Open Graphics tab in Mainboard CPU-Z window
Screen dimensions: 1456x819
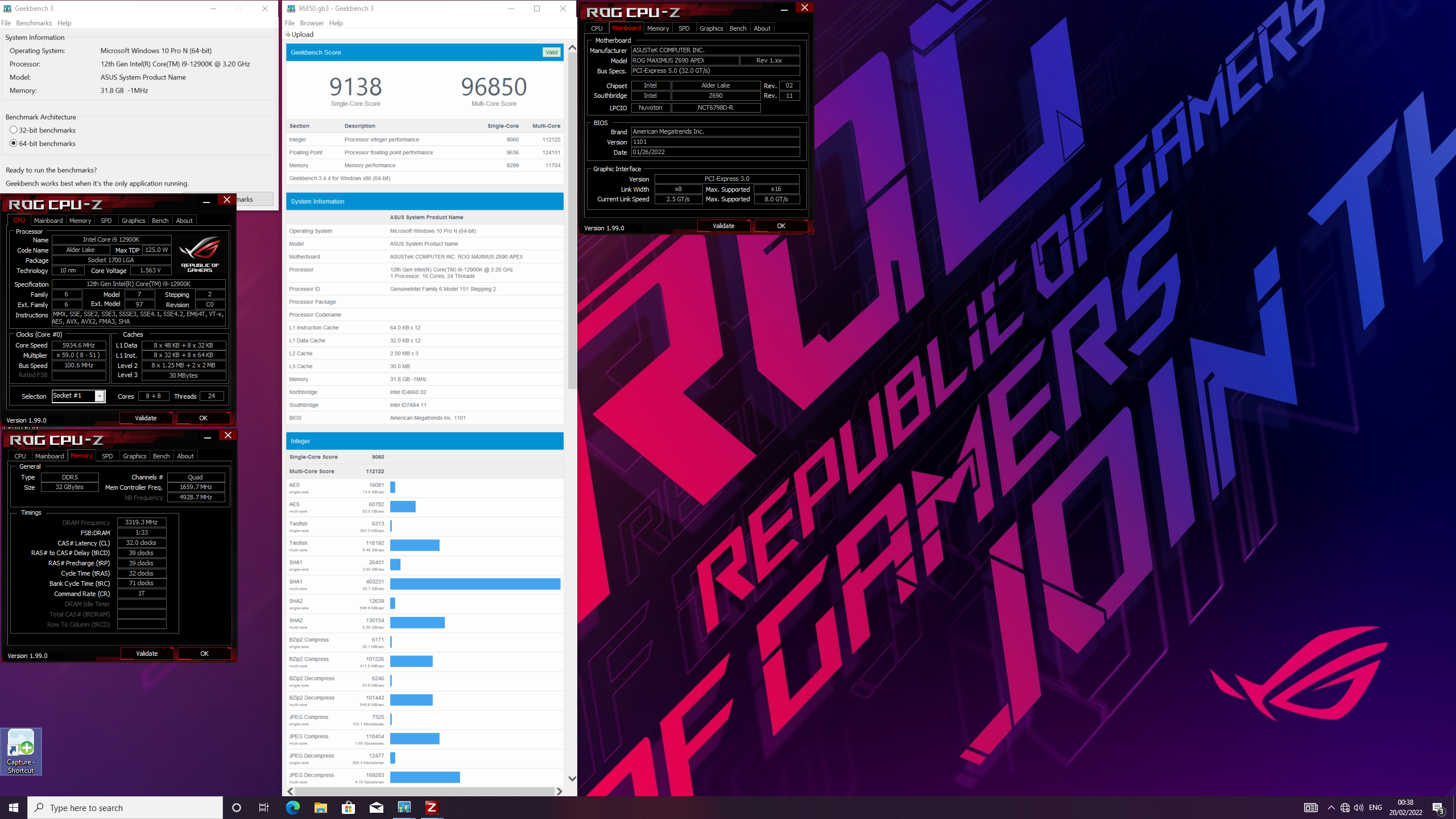[x=712, y=28]
